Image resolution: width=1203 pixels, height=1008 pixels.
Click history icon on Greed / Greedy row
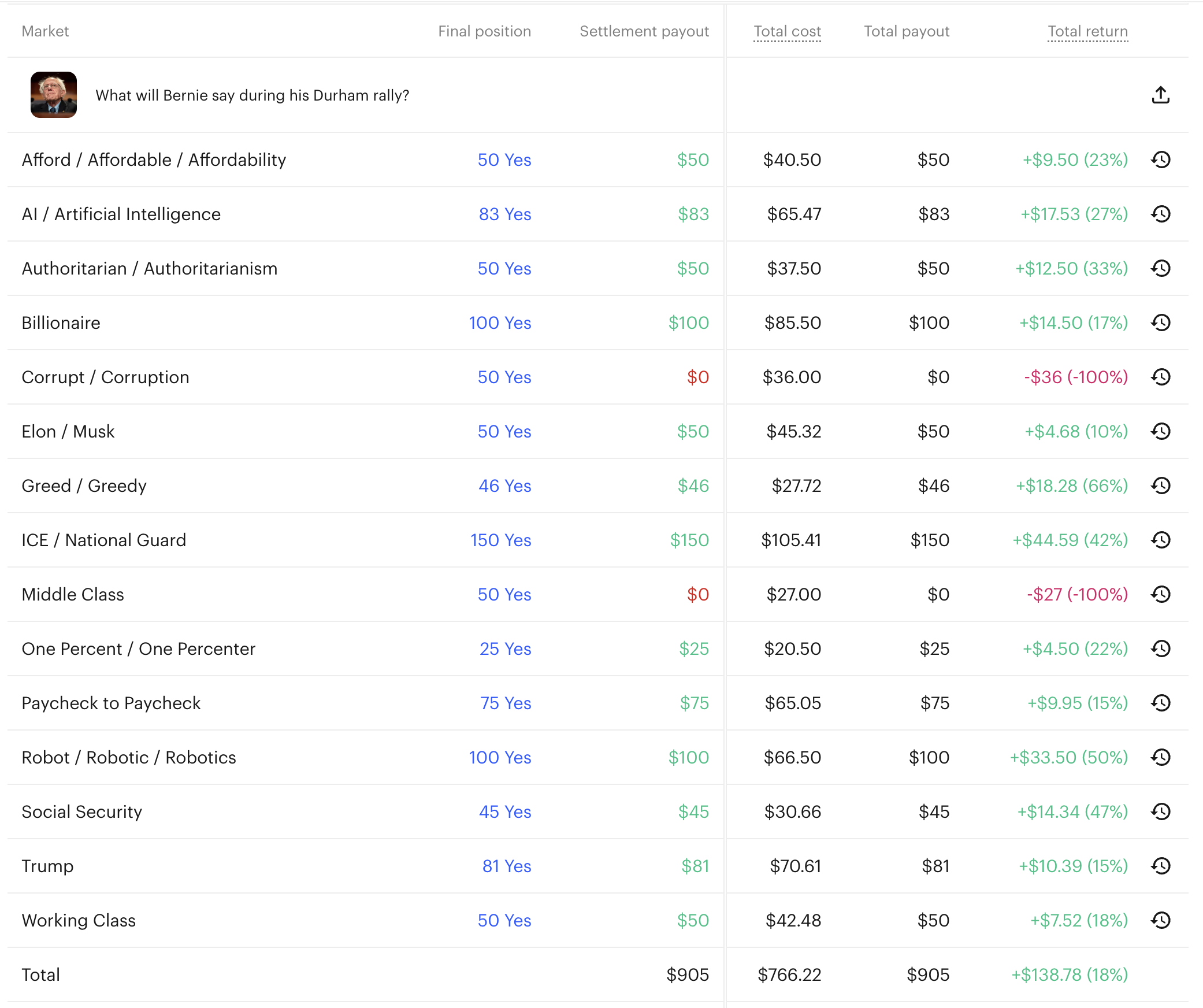coord(1160,486)
